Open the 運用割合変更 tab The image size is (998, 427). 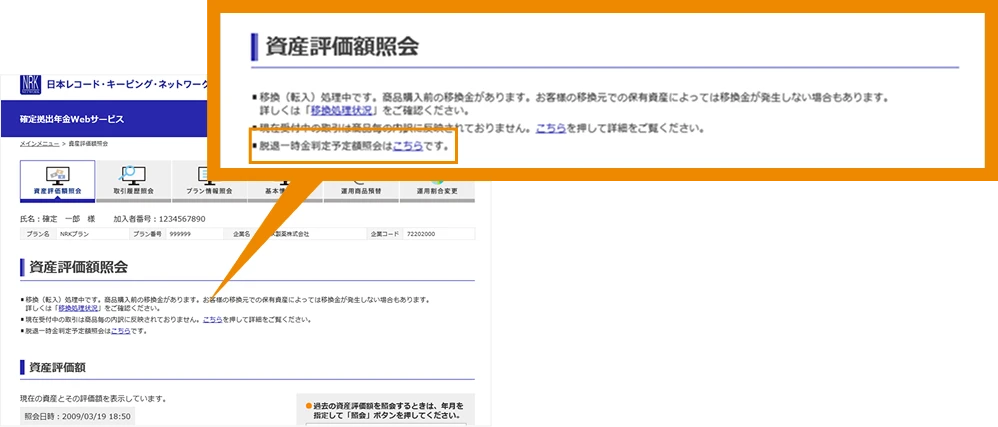(x=437, y=190)
